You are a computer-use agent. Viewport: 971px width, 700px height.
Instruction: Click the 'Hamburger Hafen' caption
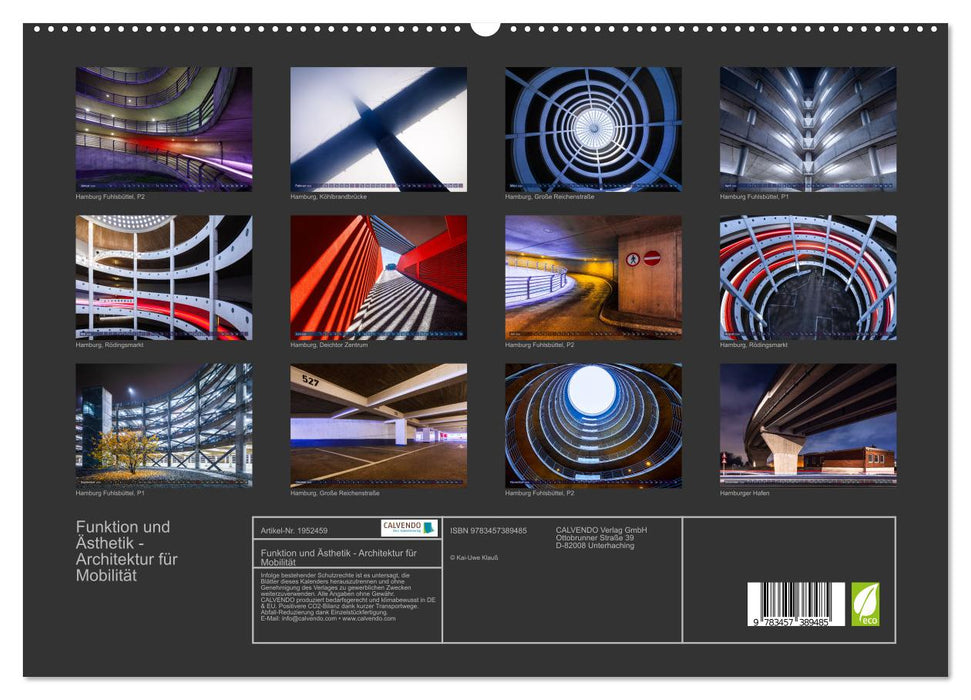pos(745,493)
